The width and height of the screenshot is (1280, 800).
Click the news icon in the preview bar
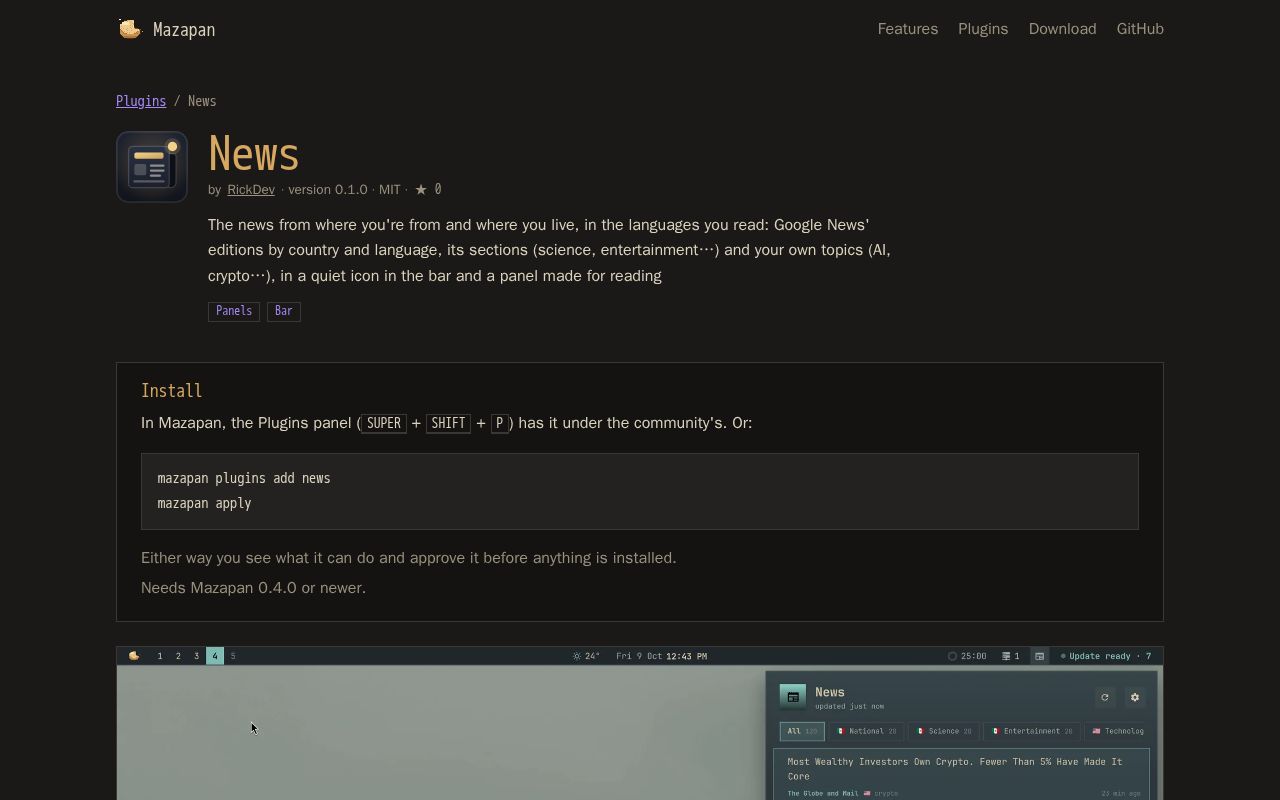point(1040,656)
